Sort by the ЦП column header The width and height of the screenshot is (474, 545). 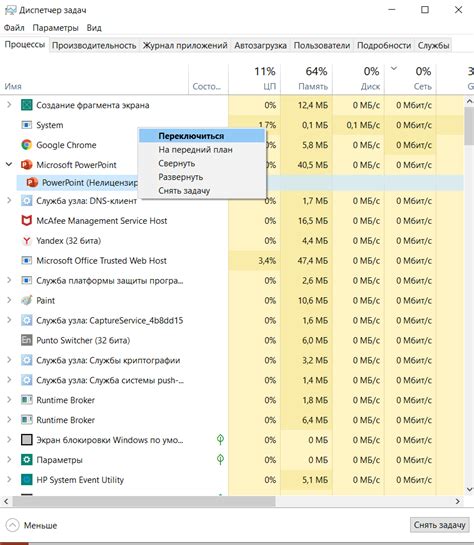(254, 79)
